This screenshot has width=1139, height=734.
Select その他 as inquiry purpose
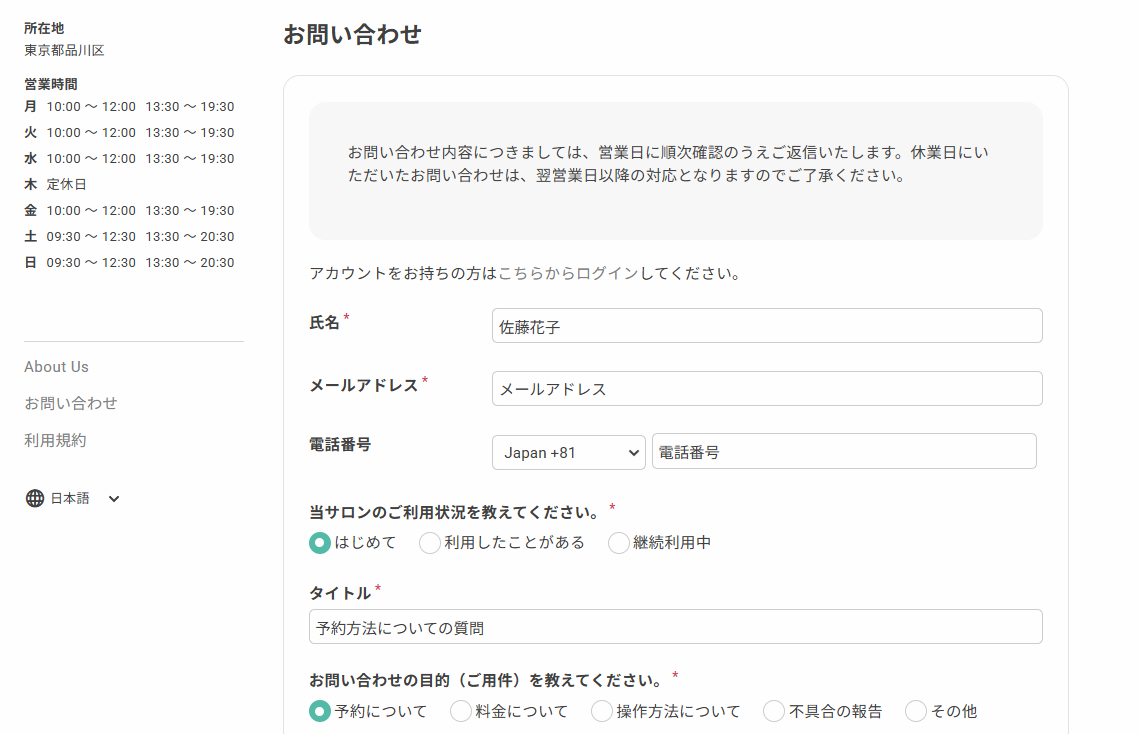click(916, 711)
